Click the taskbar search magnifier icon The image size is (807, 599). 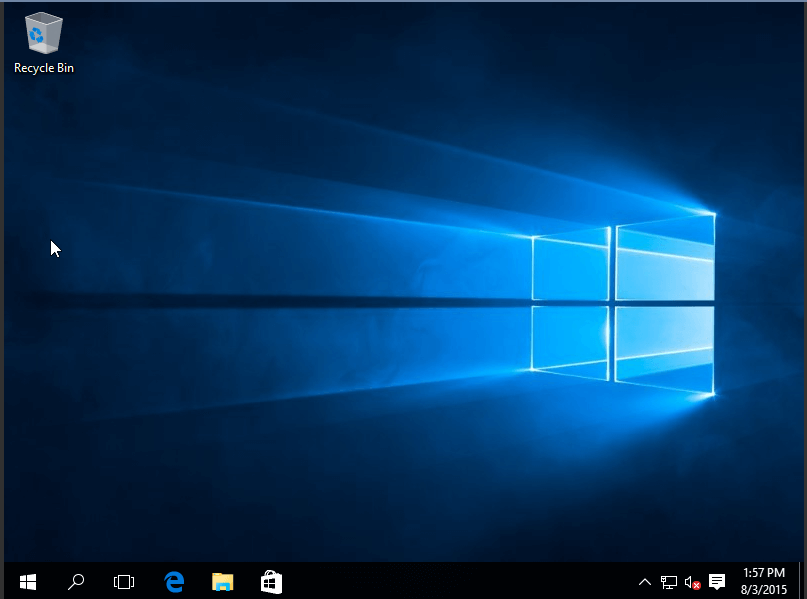coord(76,581)
